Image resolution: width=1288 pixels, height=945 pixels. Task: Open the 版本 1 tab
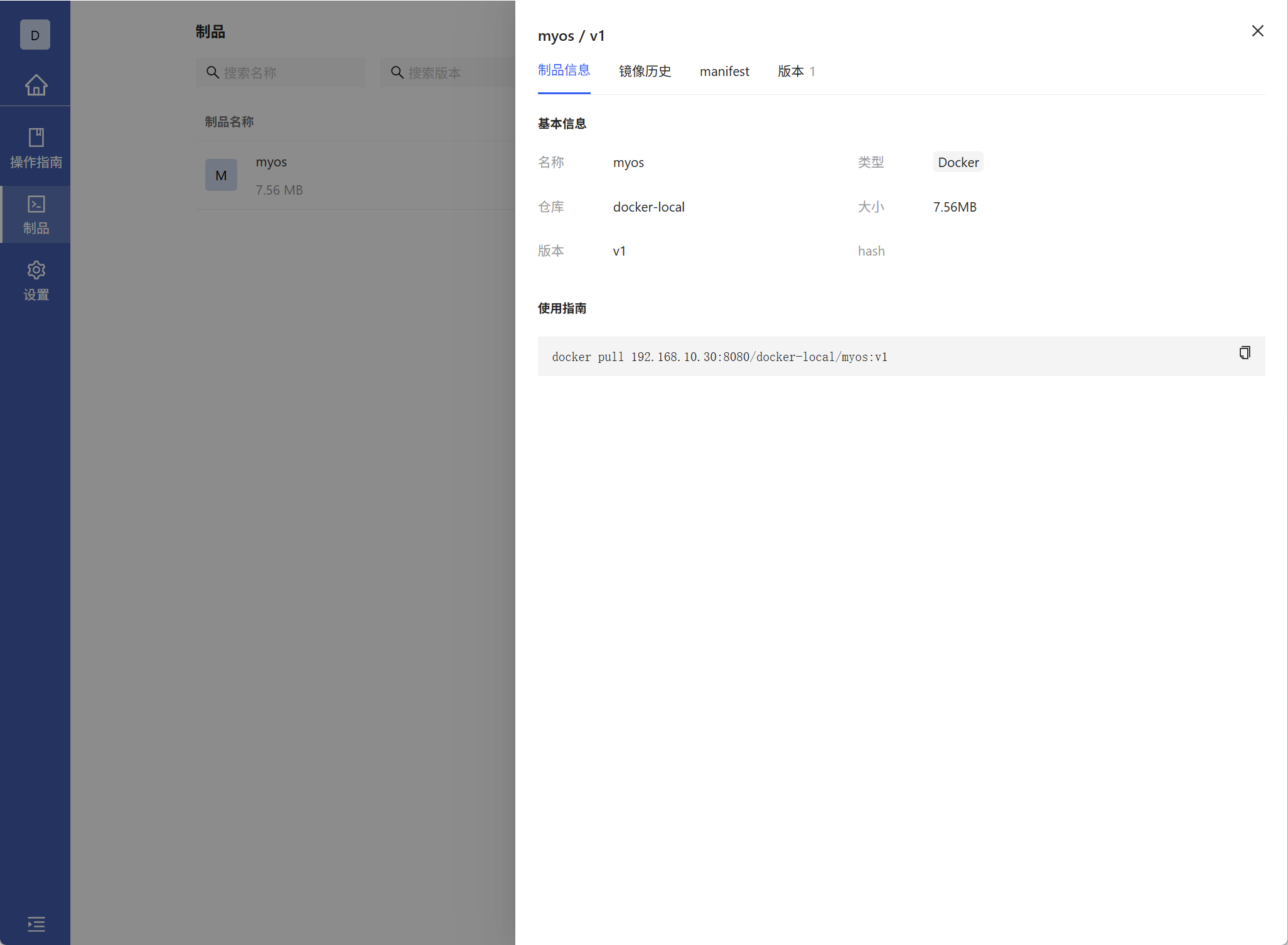tap(795, 72)
